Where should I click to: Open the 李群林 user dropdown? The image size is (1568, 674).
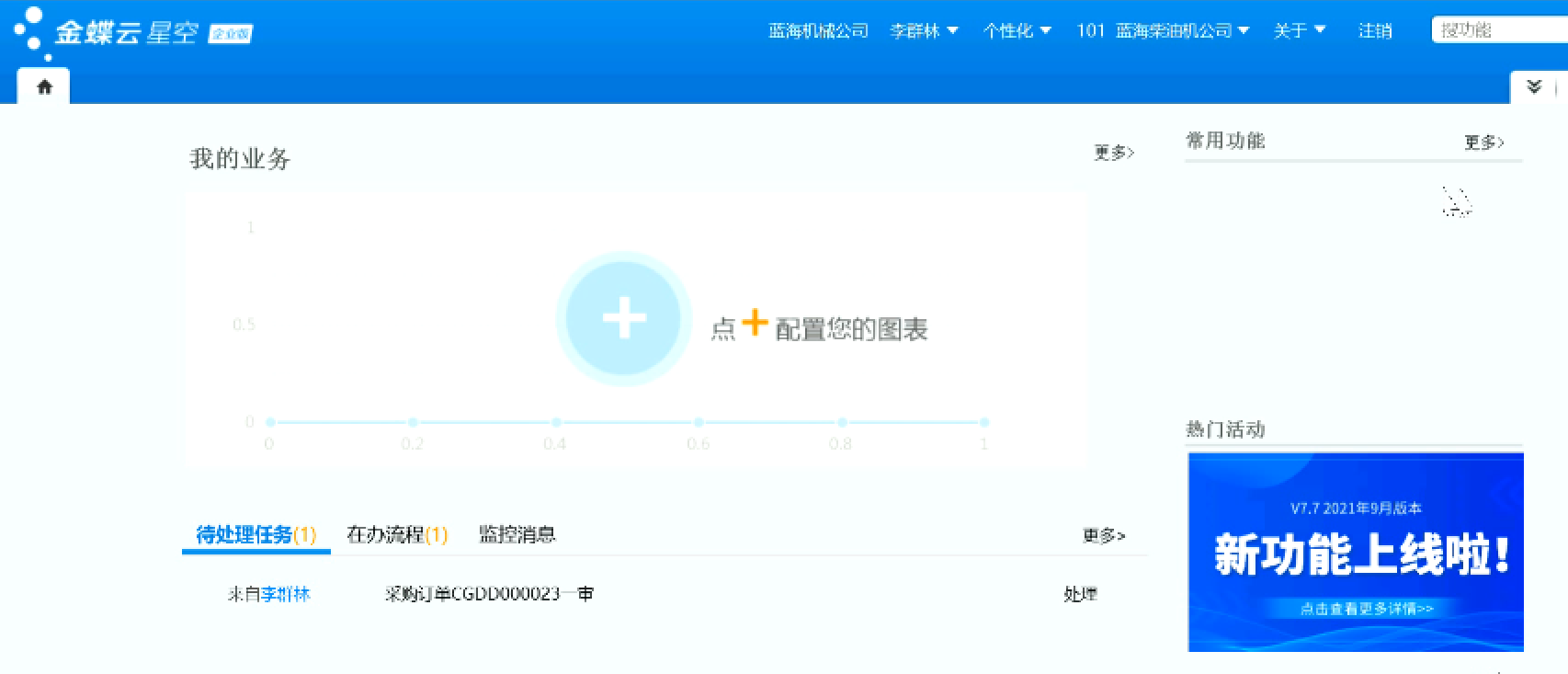(924, 31)
